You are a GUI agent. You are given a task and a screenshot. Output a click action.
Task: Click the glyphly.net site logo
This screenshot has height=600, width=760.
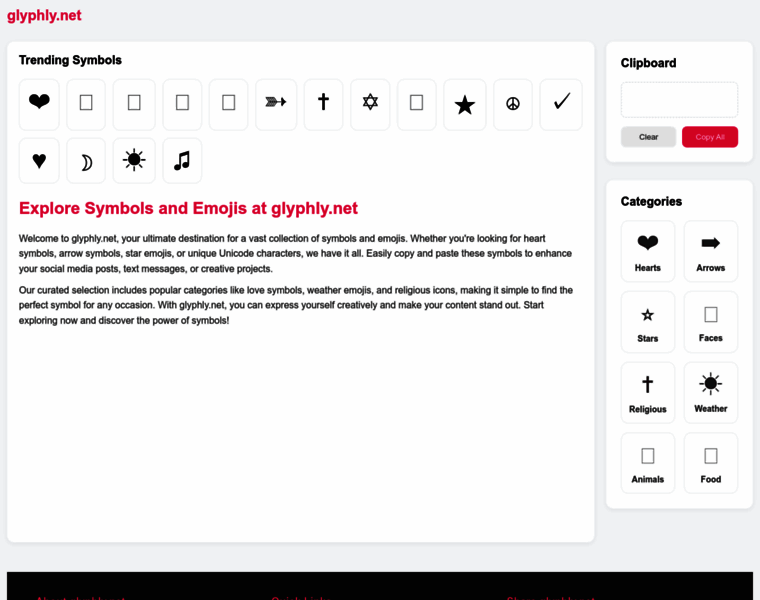[x=44, y=16]
